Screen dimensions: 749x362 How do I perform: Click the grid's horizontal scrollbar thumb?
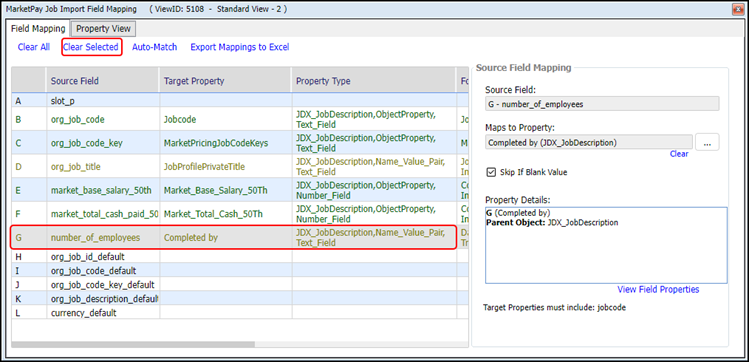pyautogui.click(x=133, y=344)
